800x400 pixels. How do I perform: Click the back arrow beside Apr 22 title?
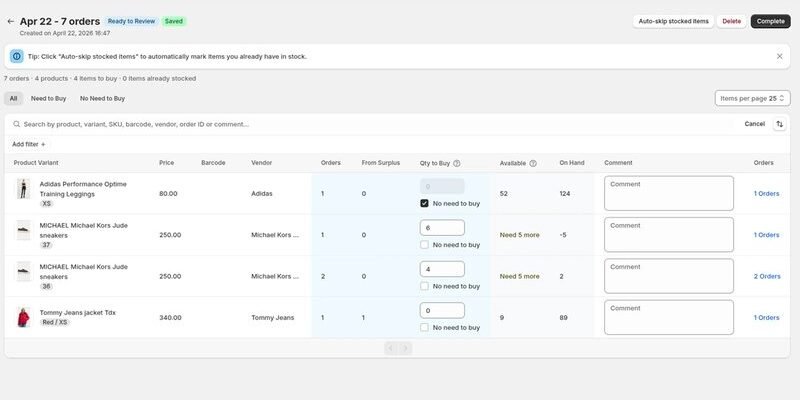click(11, 21)
